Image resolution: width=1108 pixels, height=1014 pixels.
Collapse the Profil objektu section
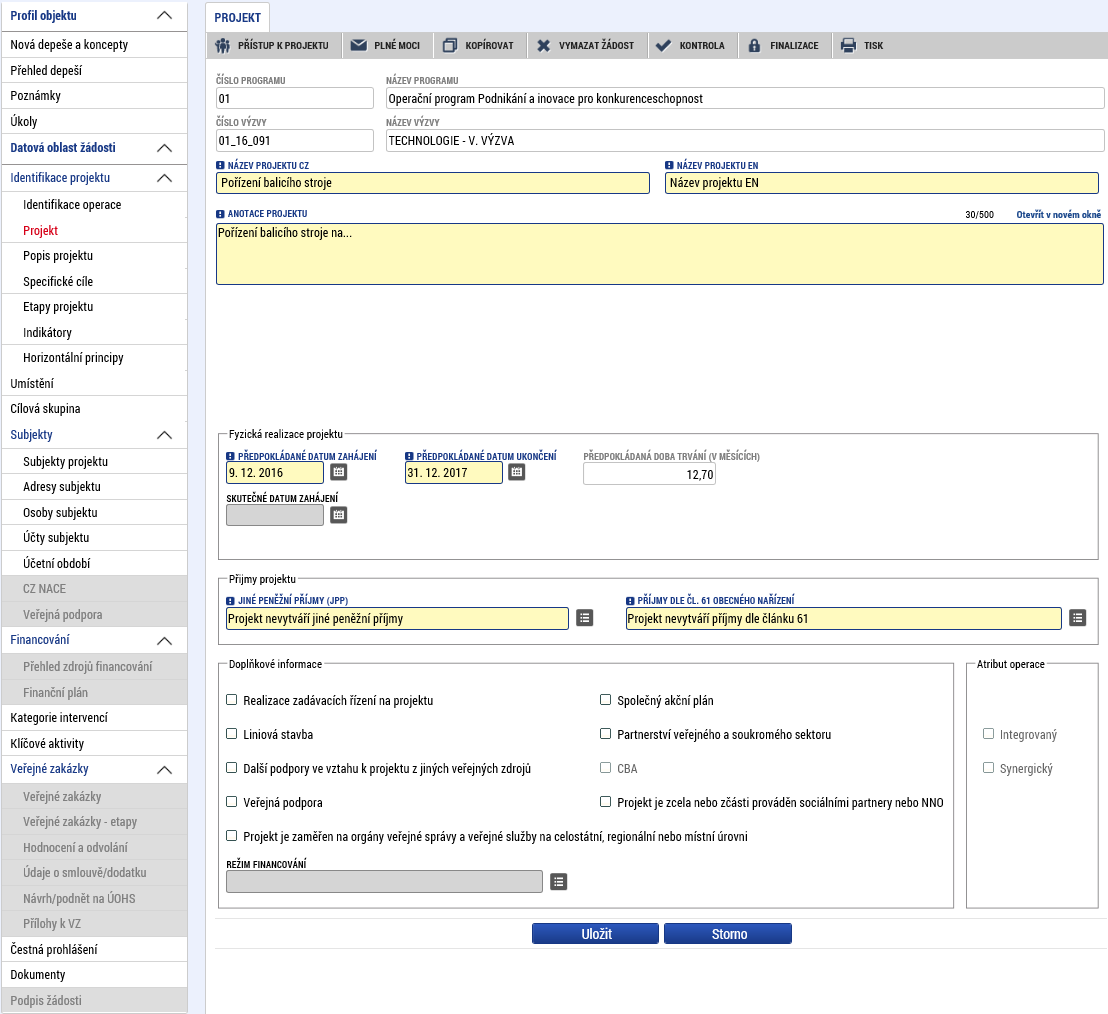pos(164,16)
